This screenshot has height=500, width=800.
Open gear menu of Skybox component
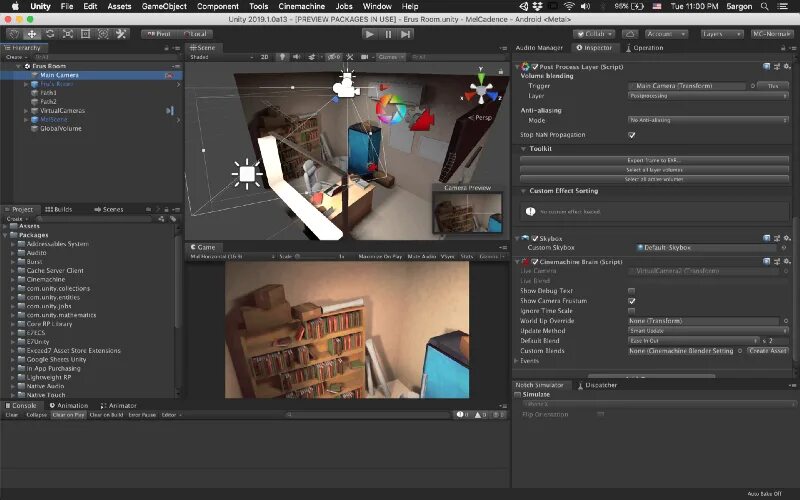pos(787,238)
